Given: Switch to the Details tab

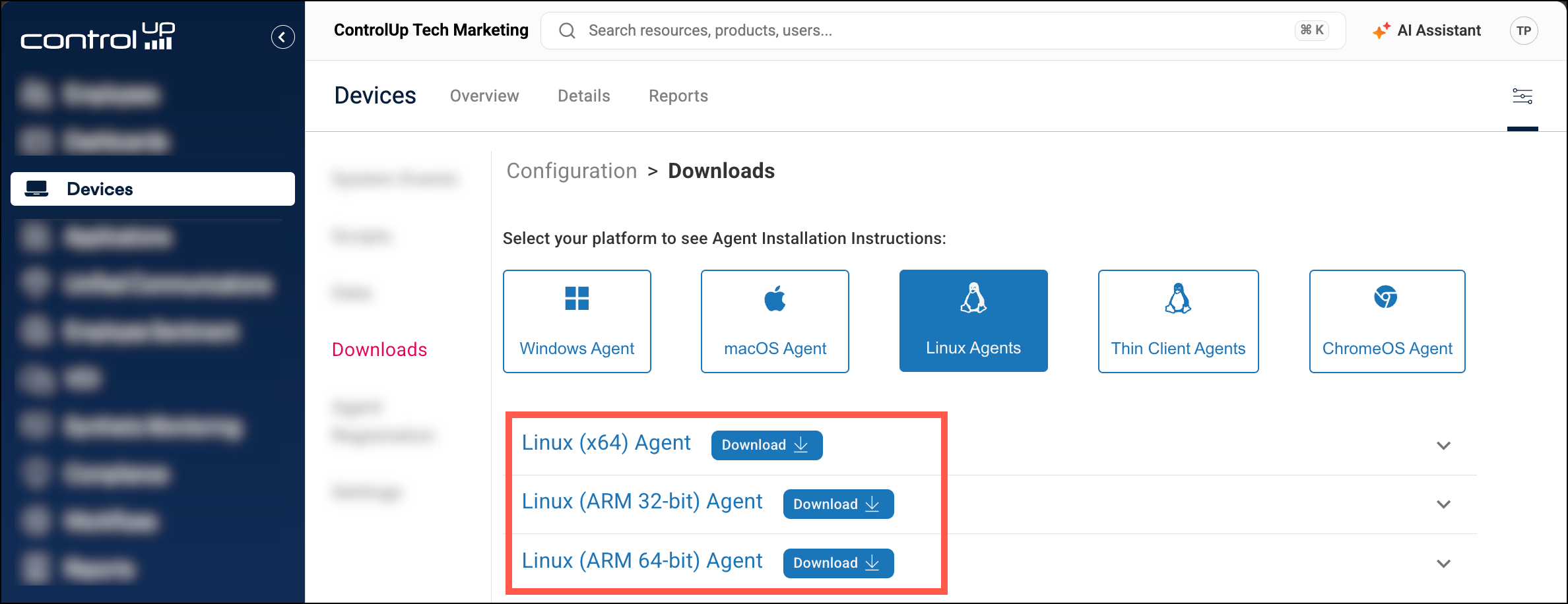Looking at the screenshot, I should [584, 96].
